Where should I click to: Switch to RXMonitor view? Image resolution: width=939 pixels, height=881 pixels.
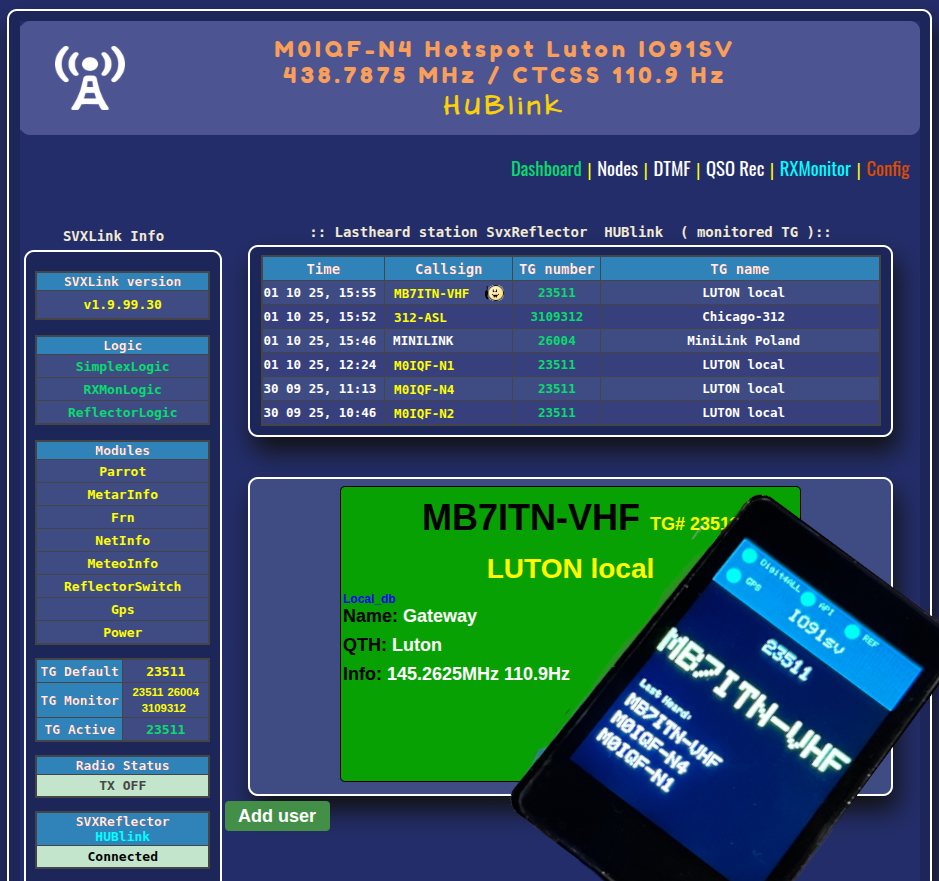pos(815,169)
